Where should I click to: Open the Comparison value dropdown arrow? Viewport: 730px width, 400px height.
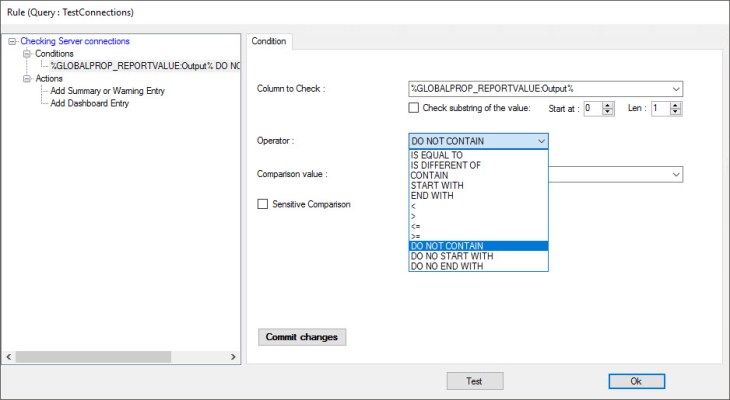click(676, 174)
